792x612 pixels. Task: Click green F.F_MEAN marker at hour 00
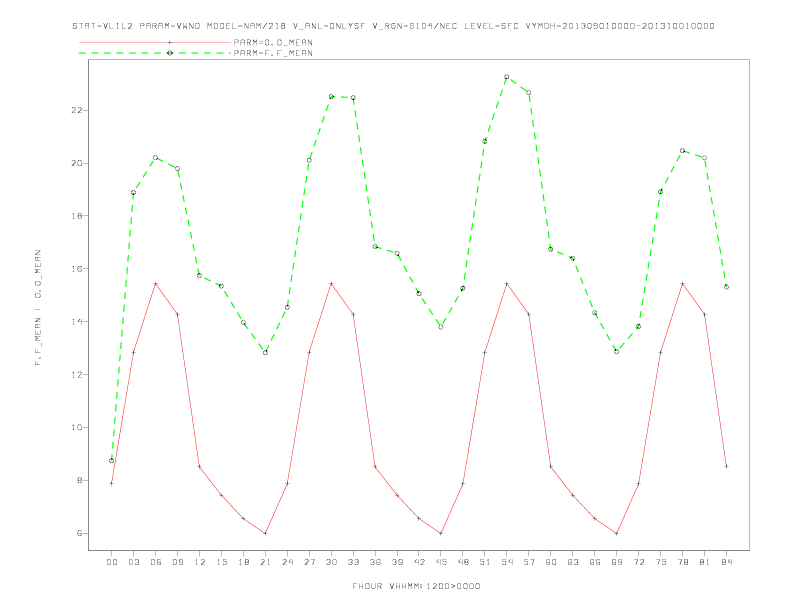112,461
